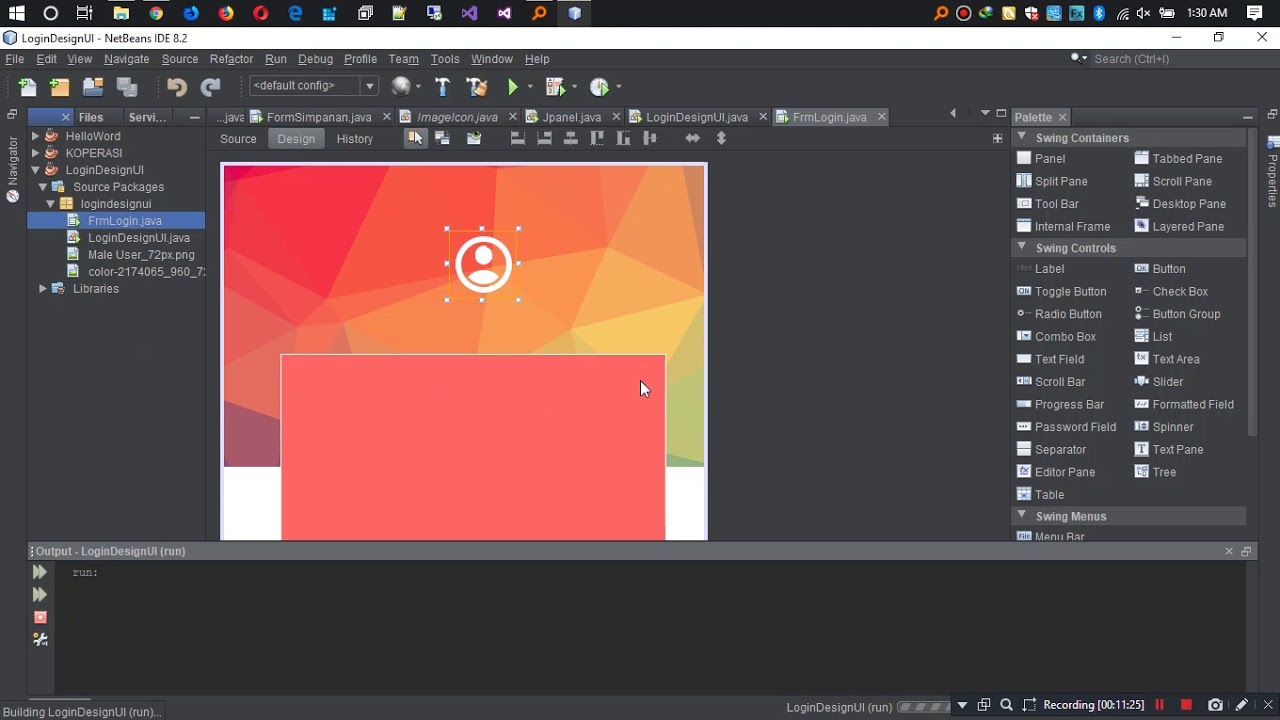Screen dimensions: 1280x720
Task: Pick Radio Button component from Palette
Action: click(x=1059, y=314)
